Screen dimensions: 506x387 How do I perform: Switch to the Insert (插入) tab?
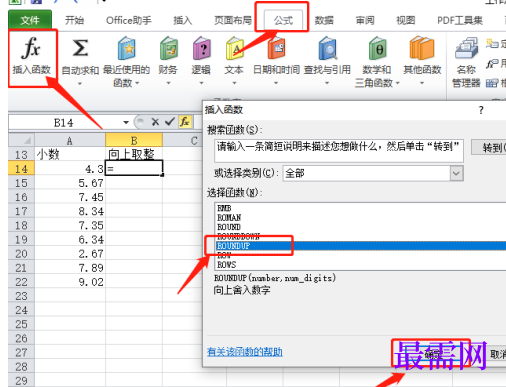pyautogui.click(x=183, y=20)
